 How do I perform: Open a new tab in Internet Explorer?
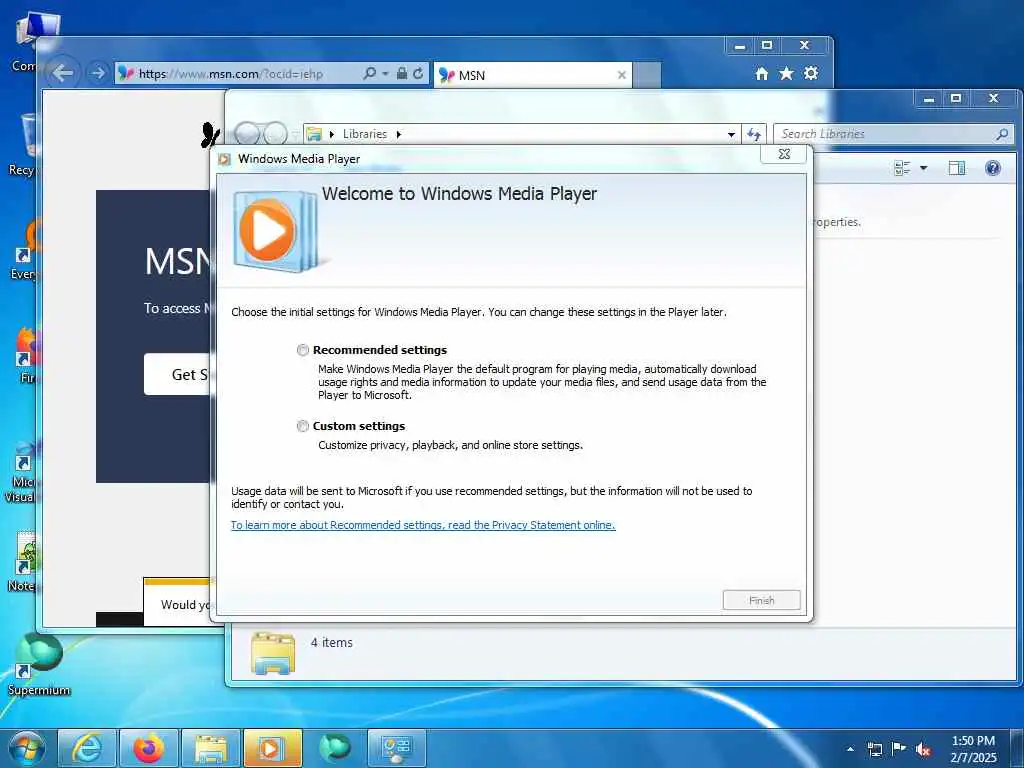pyautogui.click(x=647, y=75)
